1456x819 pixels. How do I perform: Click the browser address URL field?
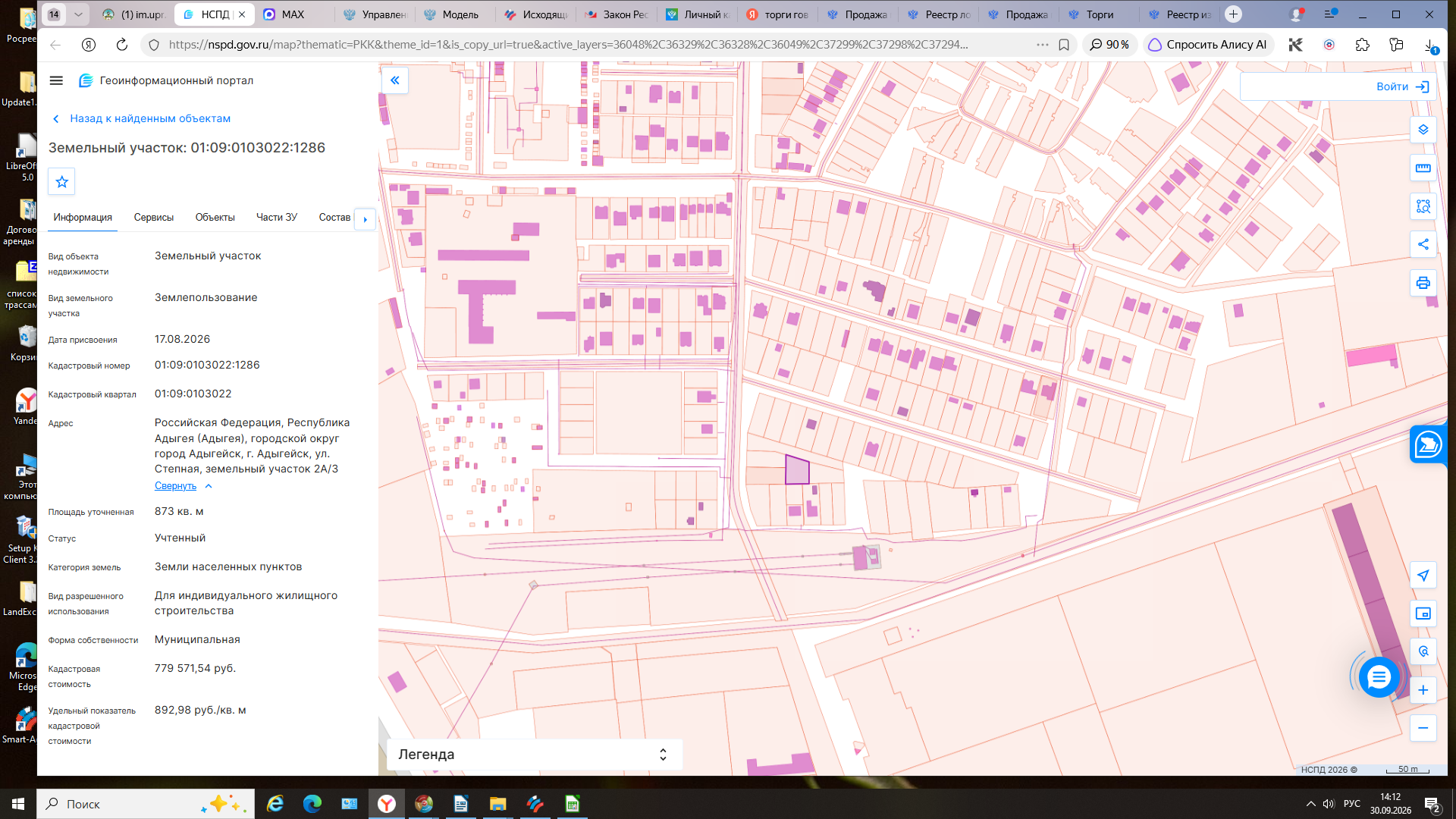[569, 45]
